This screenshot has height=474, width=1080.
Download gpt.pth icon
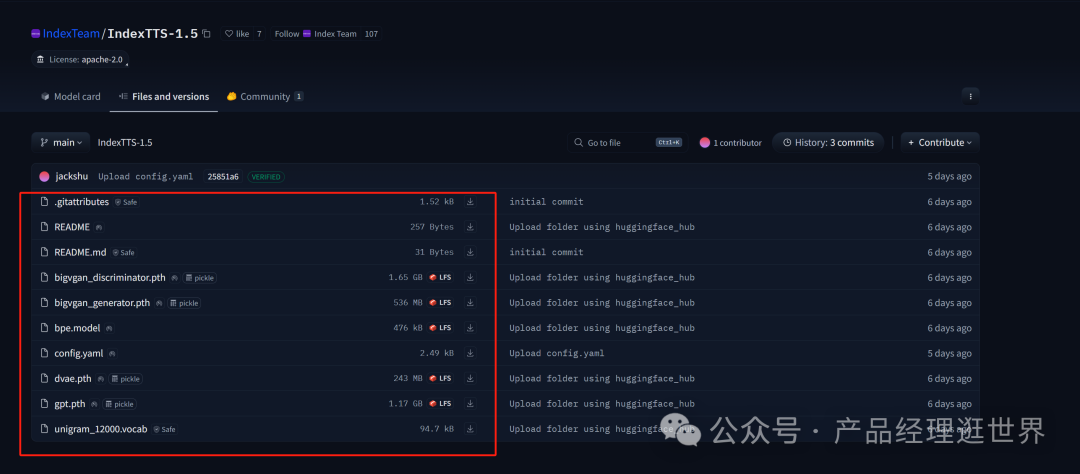(x=470, y=404)
